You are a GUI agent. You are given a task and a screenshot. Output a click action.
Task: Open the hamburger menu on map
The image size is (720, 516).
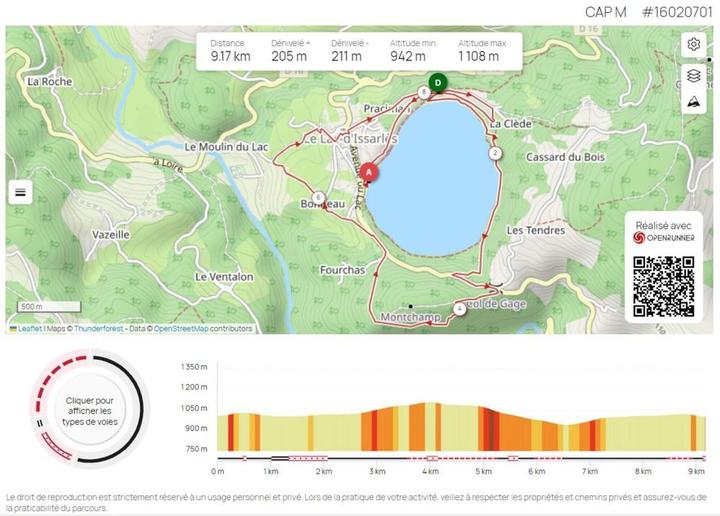coord(21,192)
